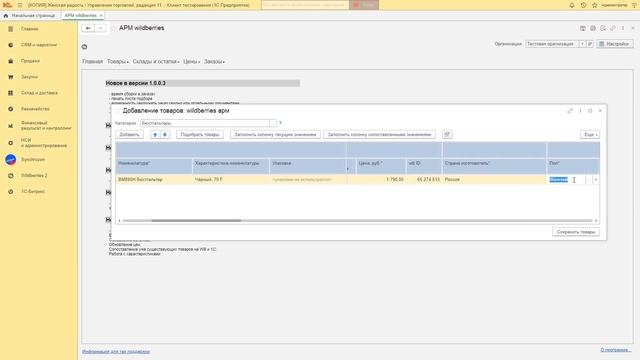Click Подобрать товары button
Image resolution: width=640 pixels, height=360 pixels.
point(200,135)
